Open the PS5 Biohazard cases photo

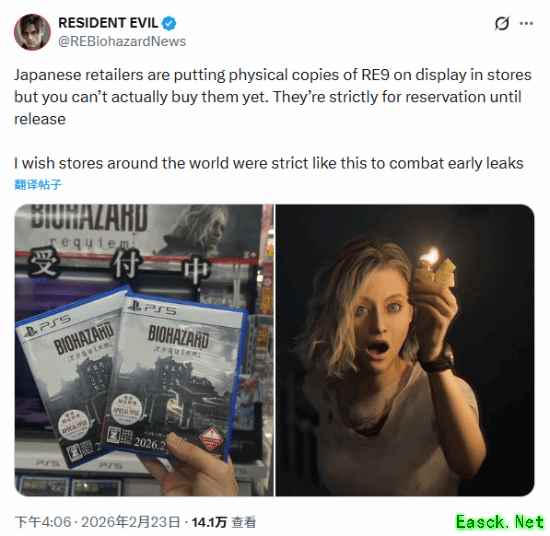click(144, 350)
